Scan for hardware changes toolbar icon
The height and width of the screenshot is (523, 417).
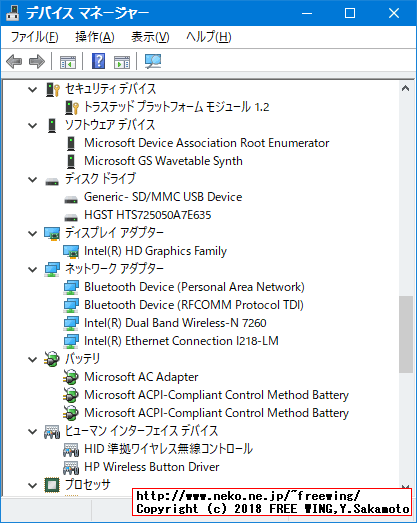pos(153,61)
